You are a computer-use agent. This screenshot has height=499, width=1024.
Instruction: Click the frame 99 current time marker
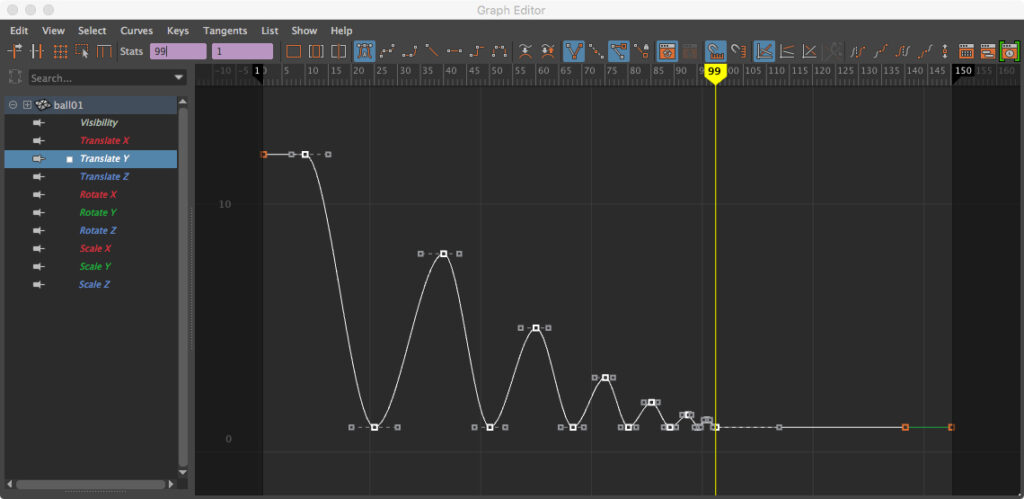tap(714, 72)
